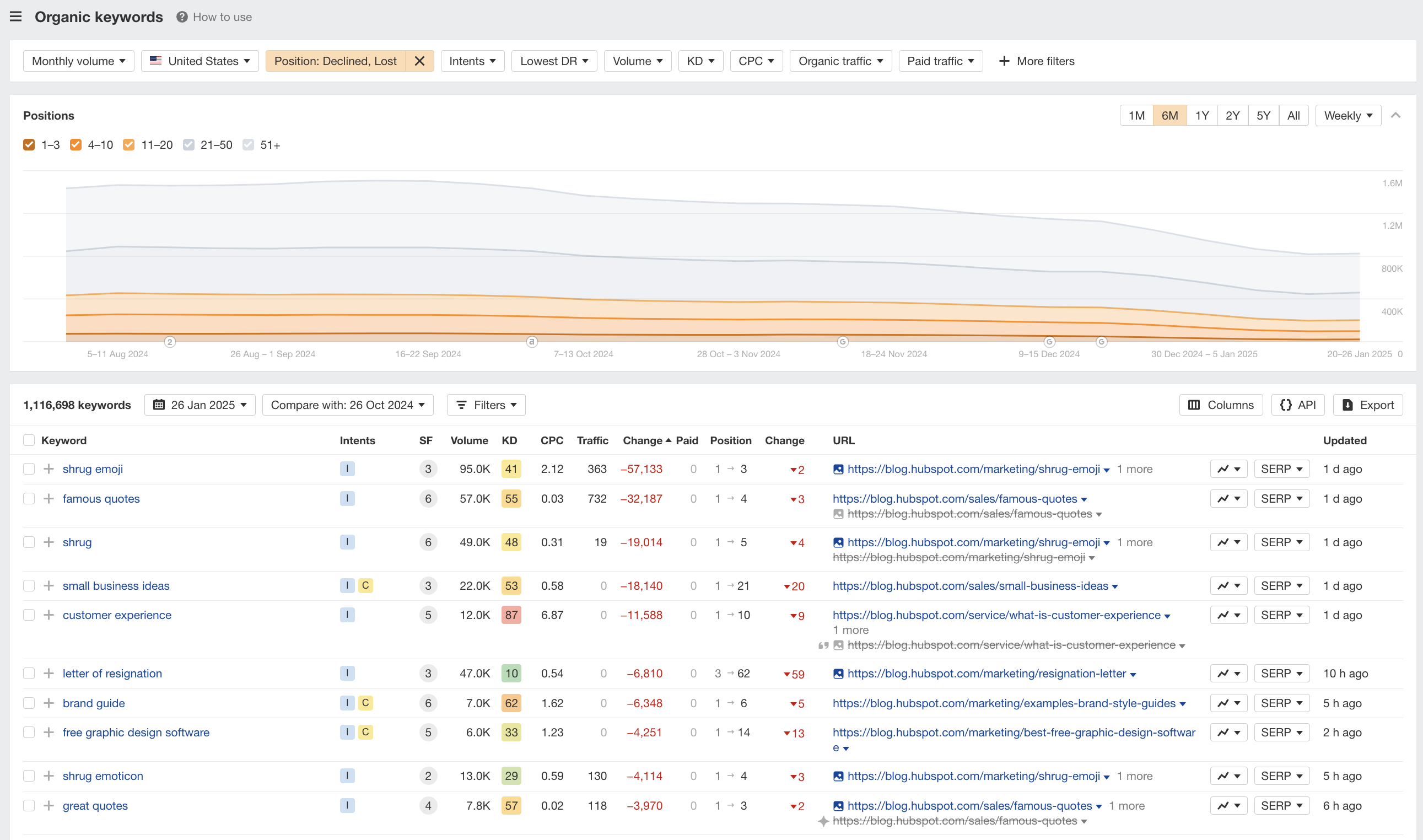Toggle the 11–20 positions checkbox
The height and width of the screenshot is (840, 1423).
click(x=128, y=145)
